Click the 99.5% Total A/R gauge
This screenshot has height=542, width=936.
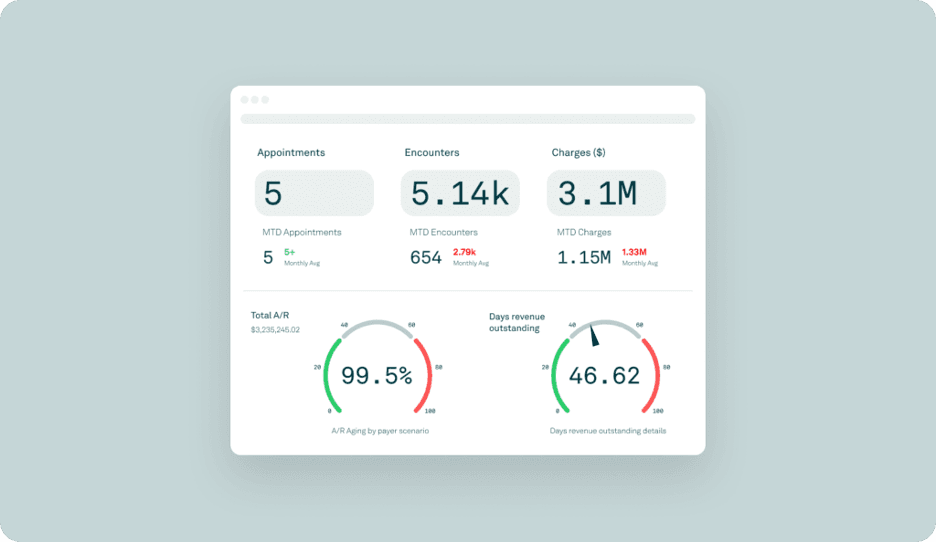(x=377, y=376)
